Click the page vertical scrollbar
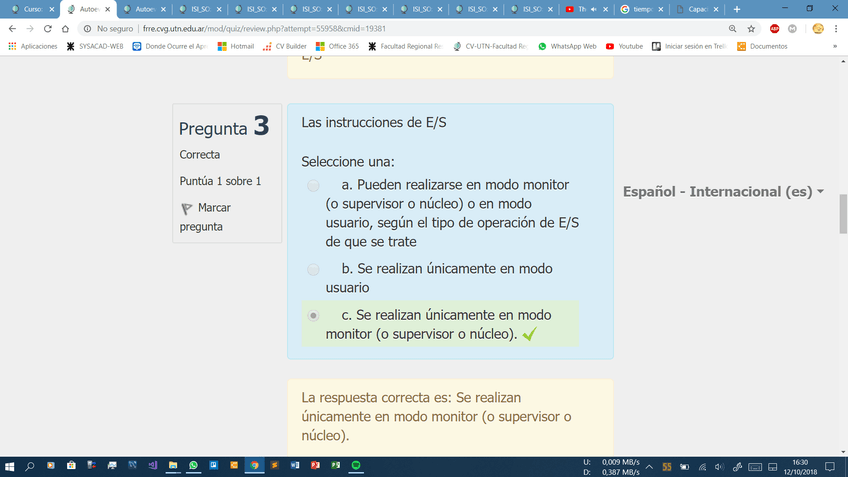 pos(842,211)
